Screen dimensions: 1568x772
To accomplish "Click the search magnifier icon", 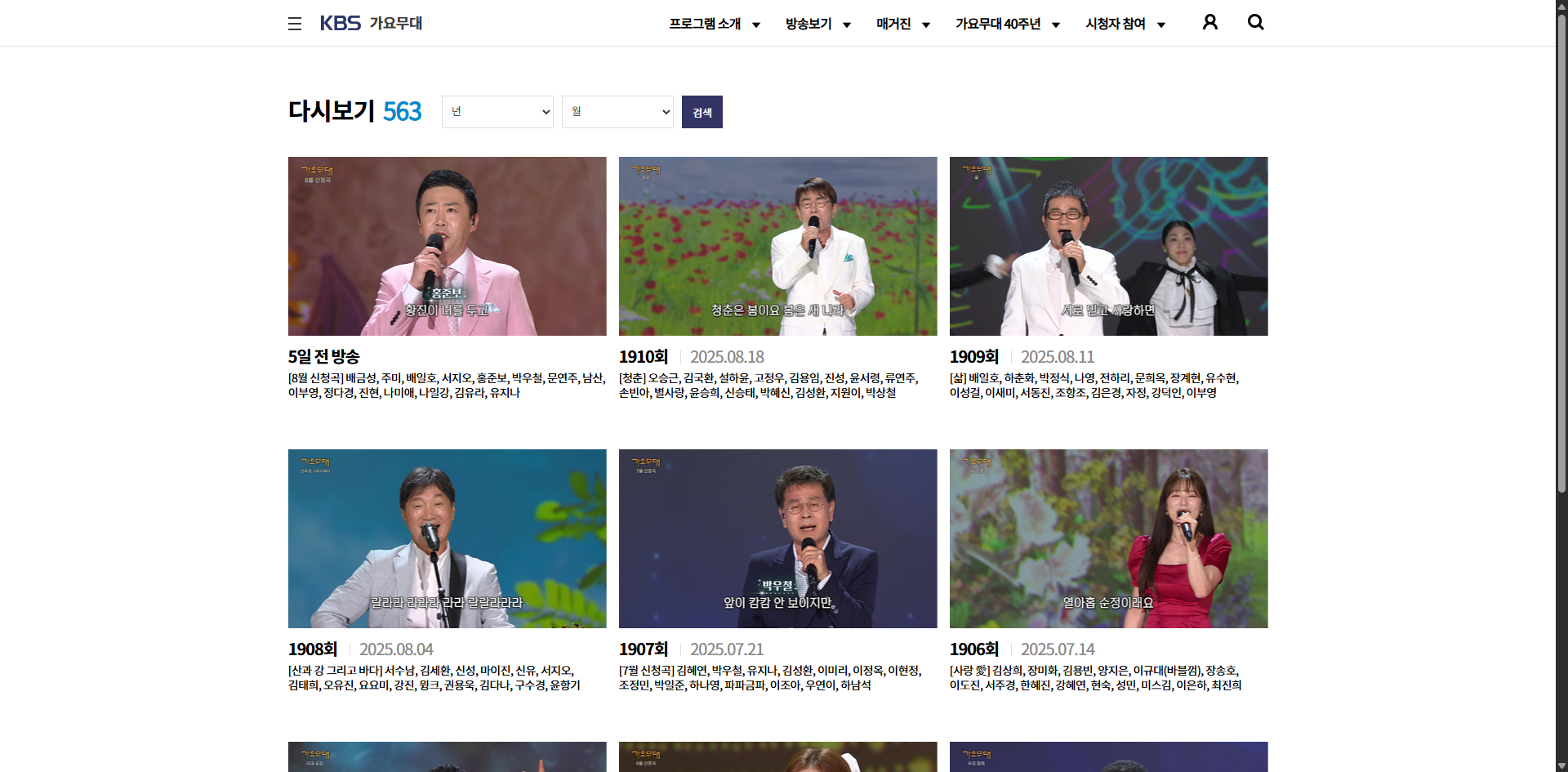I will click(1255, 23).
